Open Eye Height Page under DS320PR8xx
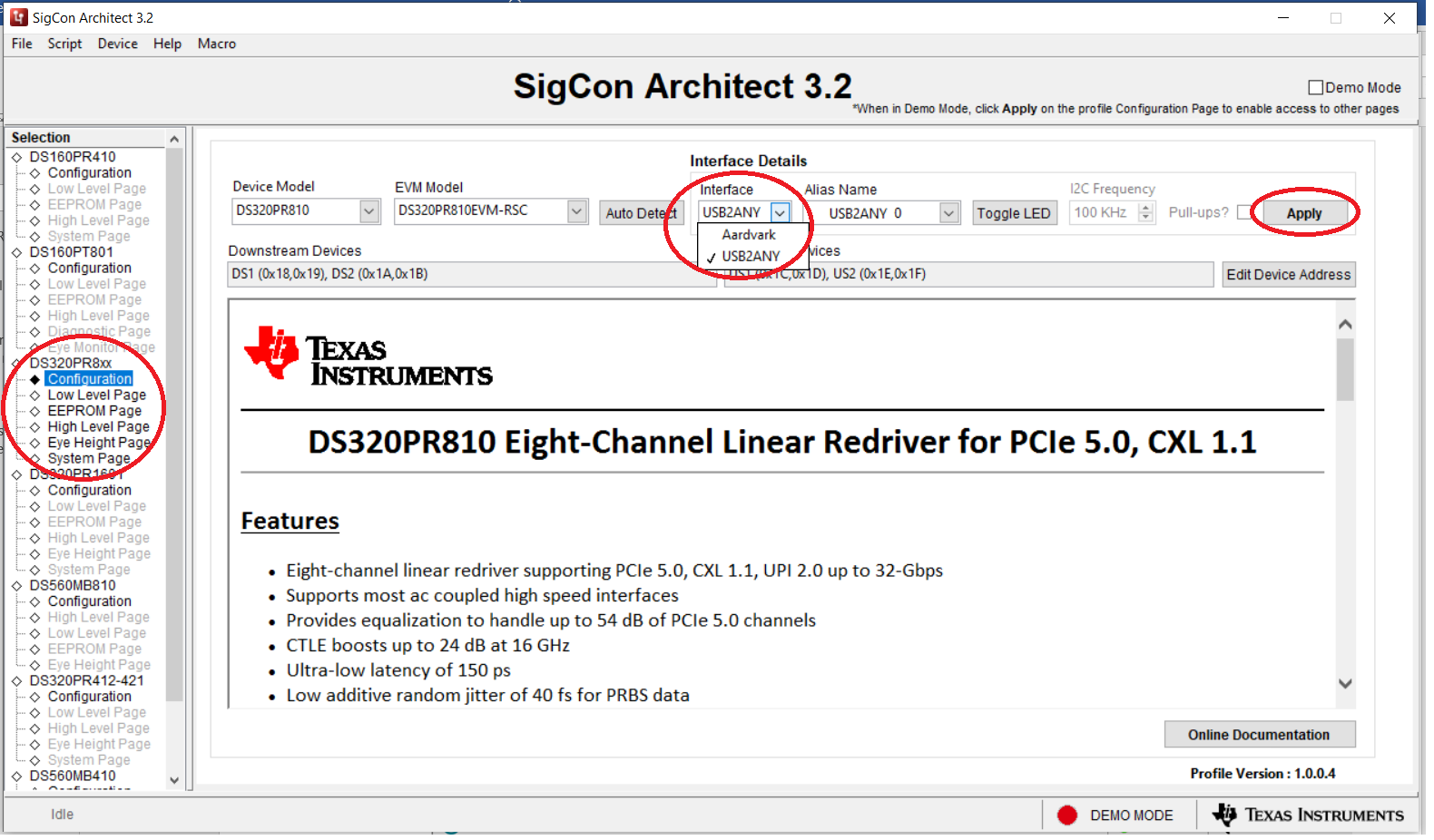 click(100, 443)
